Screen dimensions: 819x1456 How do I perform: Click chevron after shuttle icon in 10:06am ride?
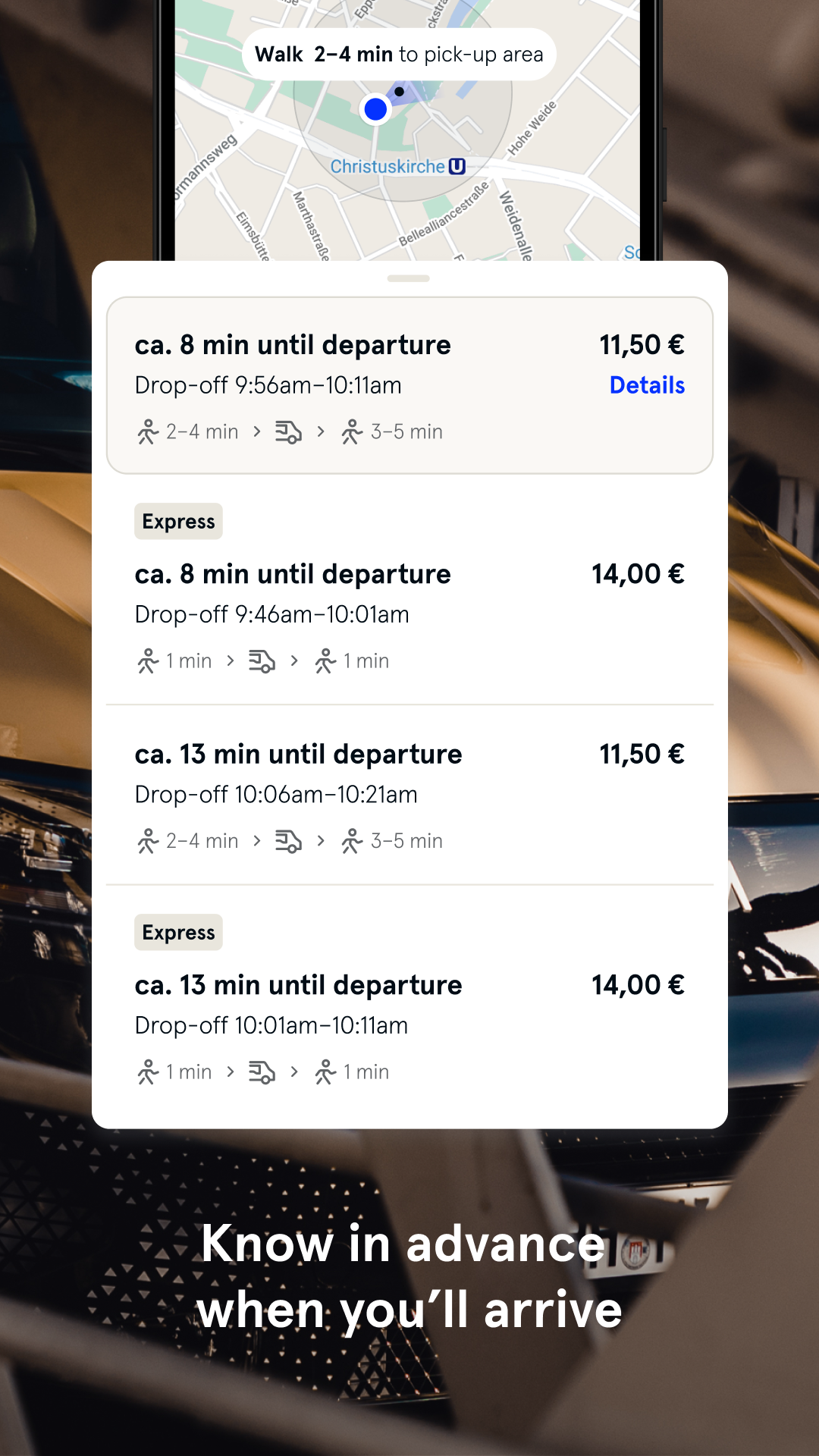click(321, 841)
